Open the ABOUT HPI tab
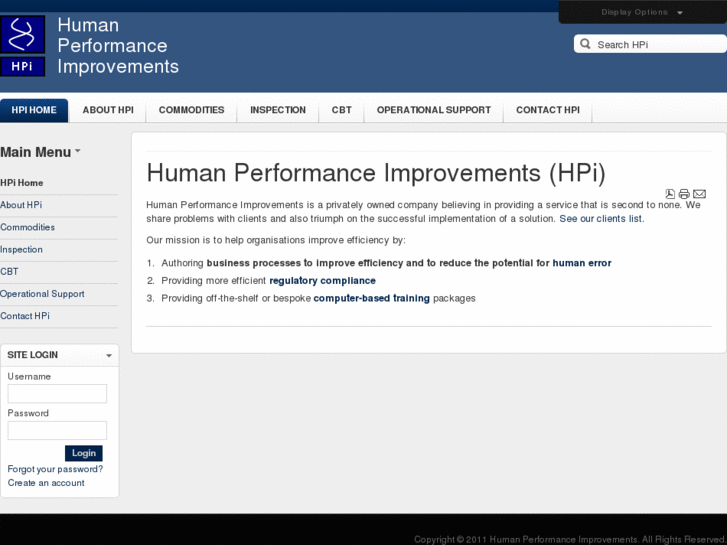This screenshot has width=727, height=545. (108, 110)
